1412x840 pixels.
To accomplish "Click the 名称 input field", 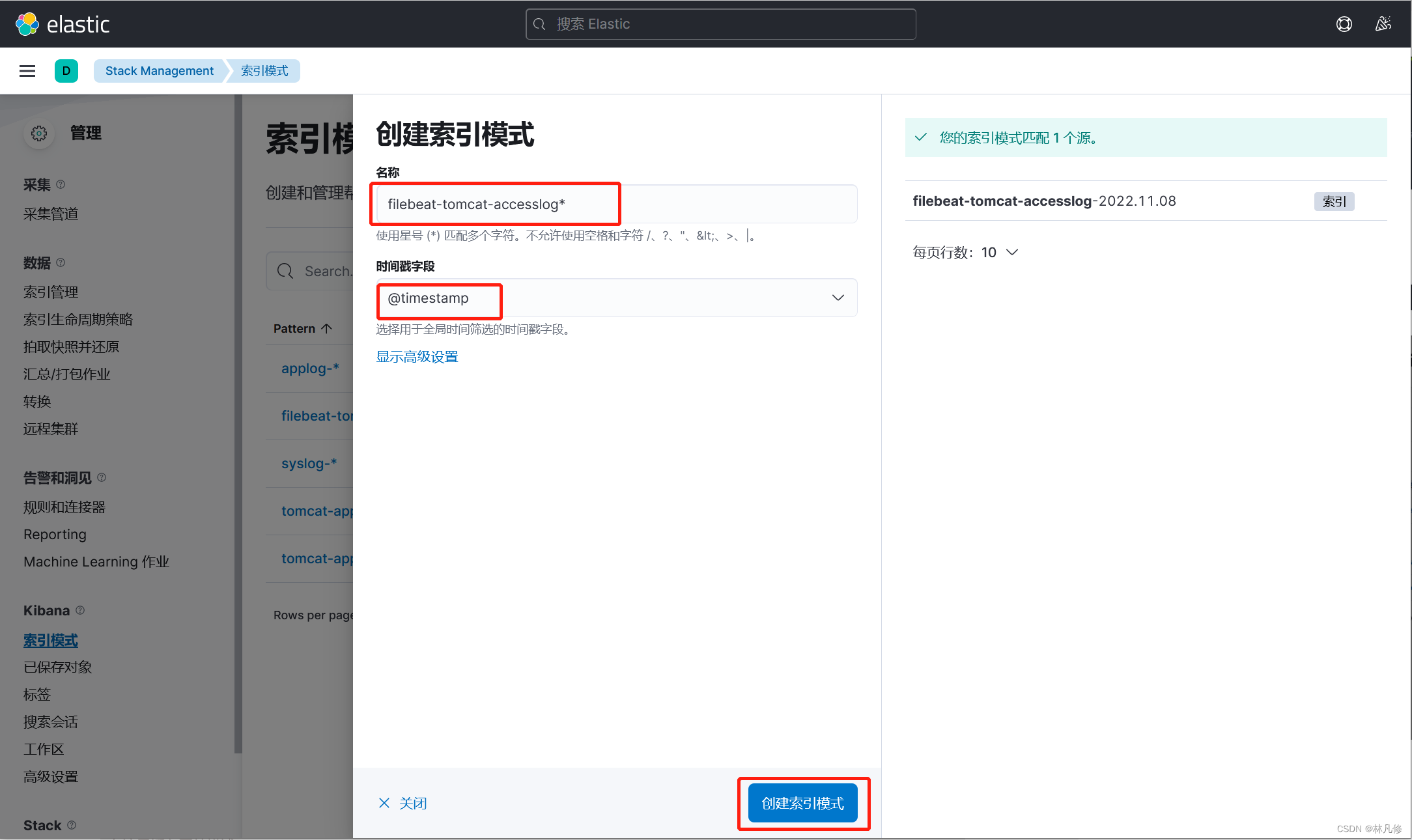I will click(x=616, y=204).
